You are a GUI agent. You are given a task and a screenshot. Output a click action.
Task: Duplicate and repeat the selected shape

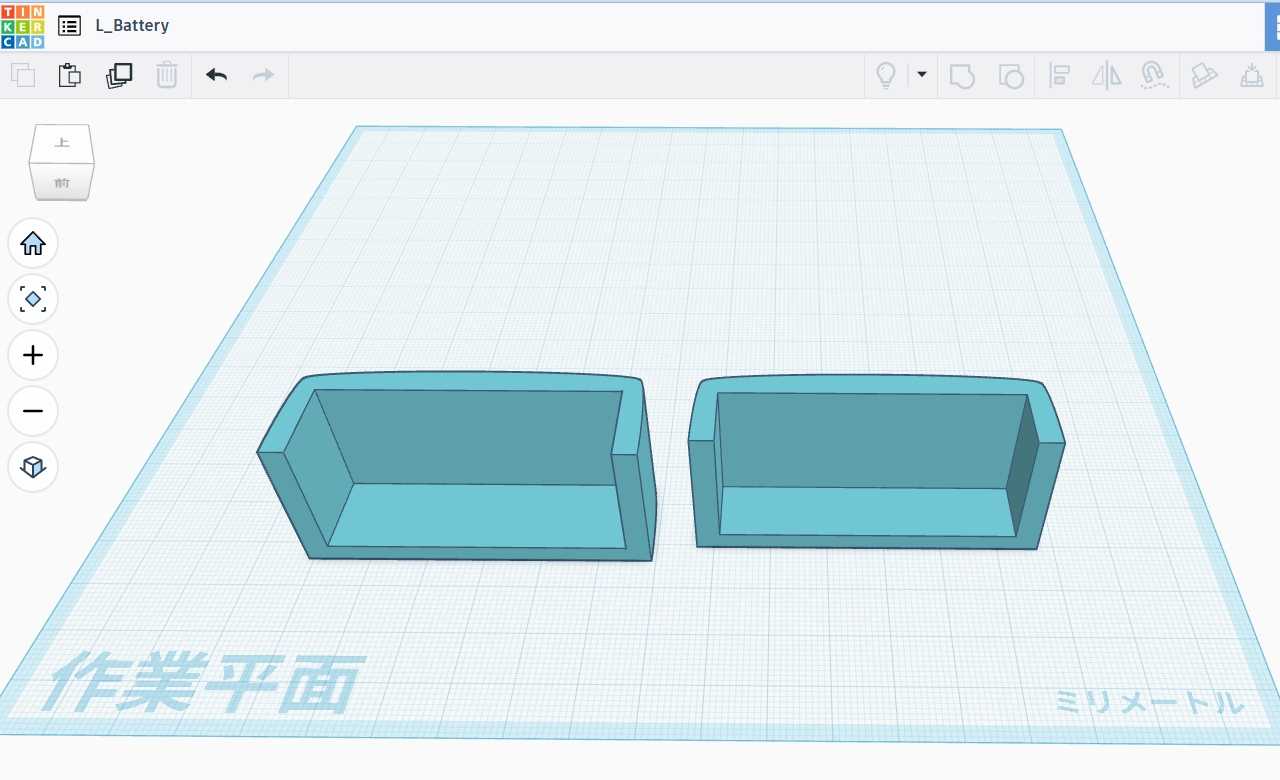(x=119, y=75)
